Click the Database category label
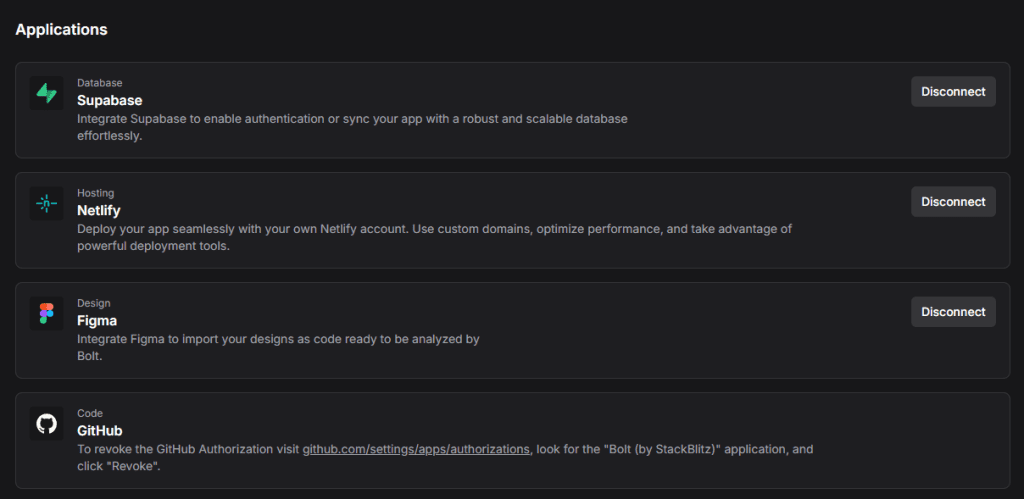This screenshot has height=499, width=1024. [x=100, y=83]
